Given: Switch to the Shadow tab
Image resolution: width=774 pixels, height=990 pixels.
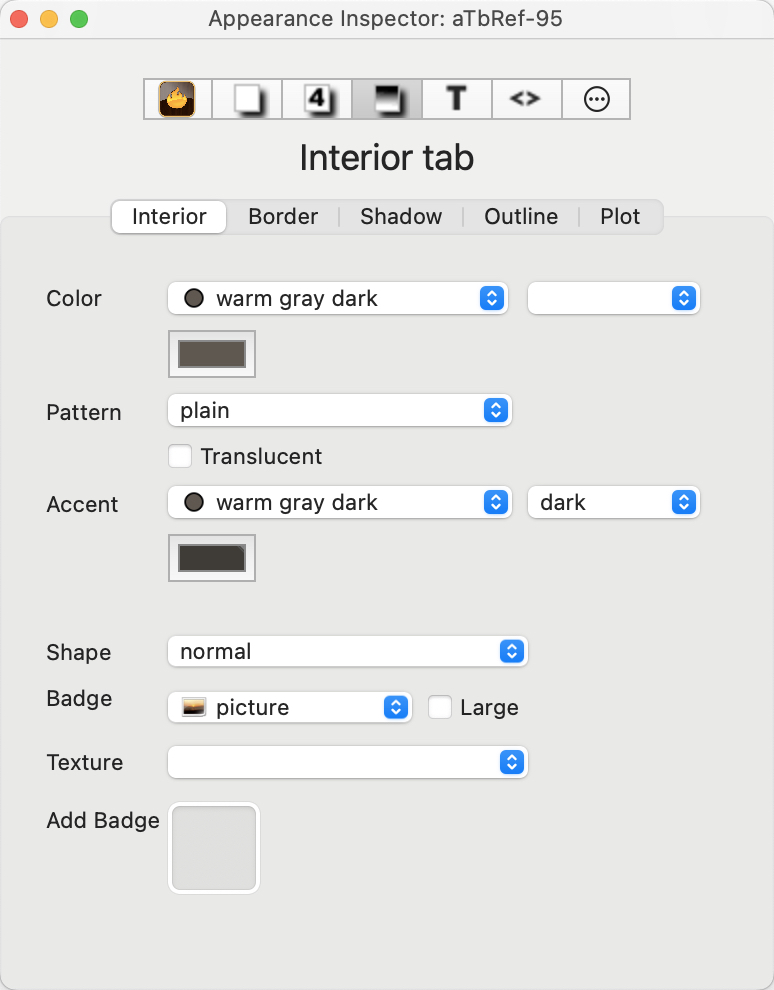Looking at the screenshot, I should pos(400,216).
